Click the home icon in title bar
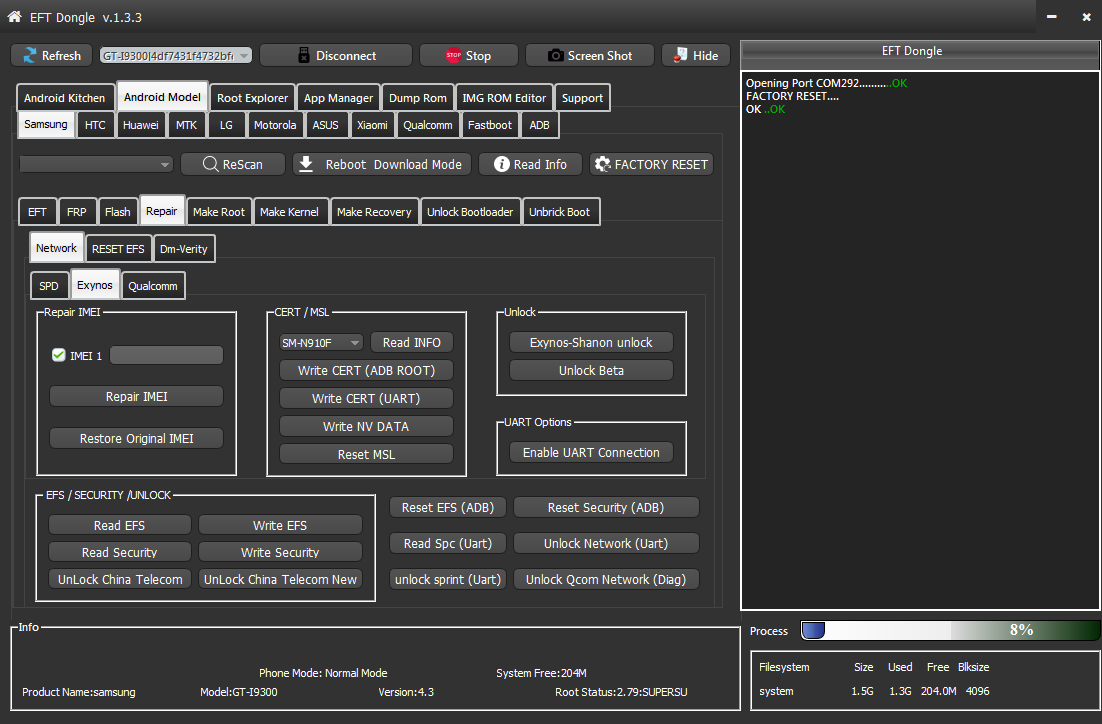The width and height of the screenshot is (1102, 724). point(14,17)
